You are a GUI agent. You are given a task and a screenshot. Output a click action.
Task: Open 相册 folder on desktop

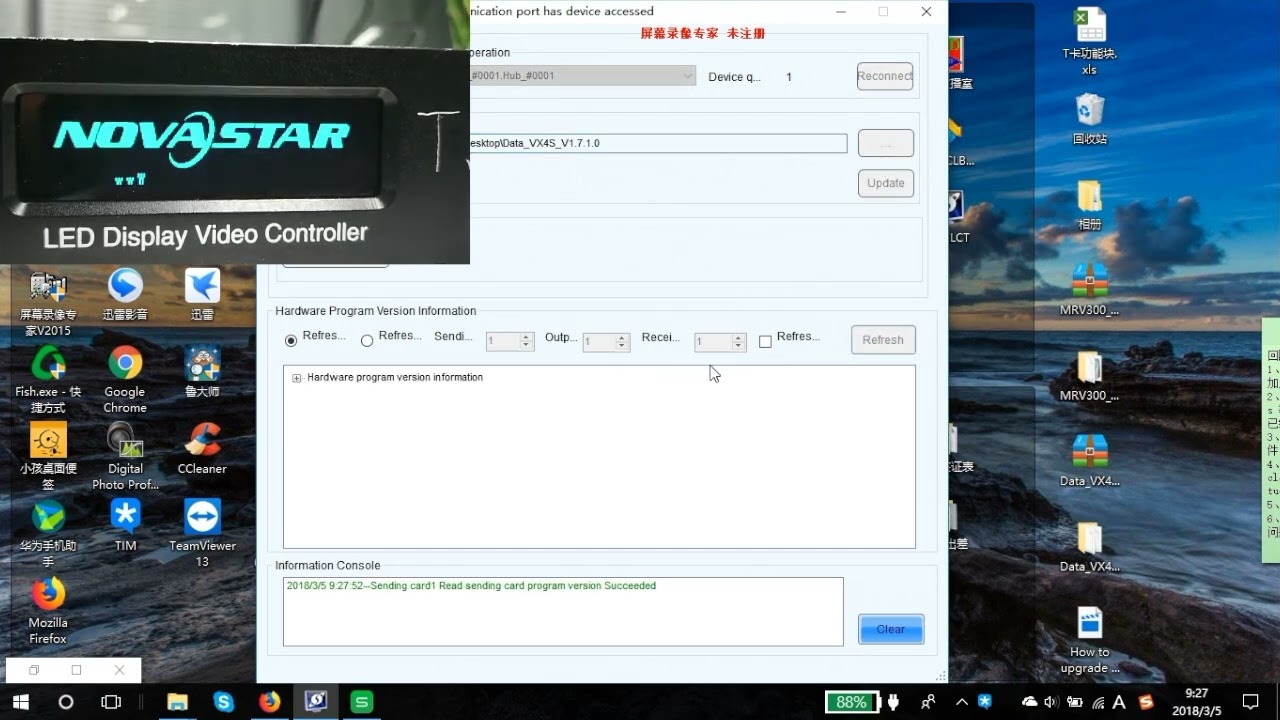[1089, 205]
